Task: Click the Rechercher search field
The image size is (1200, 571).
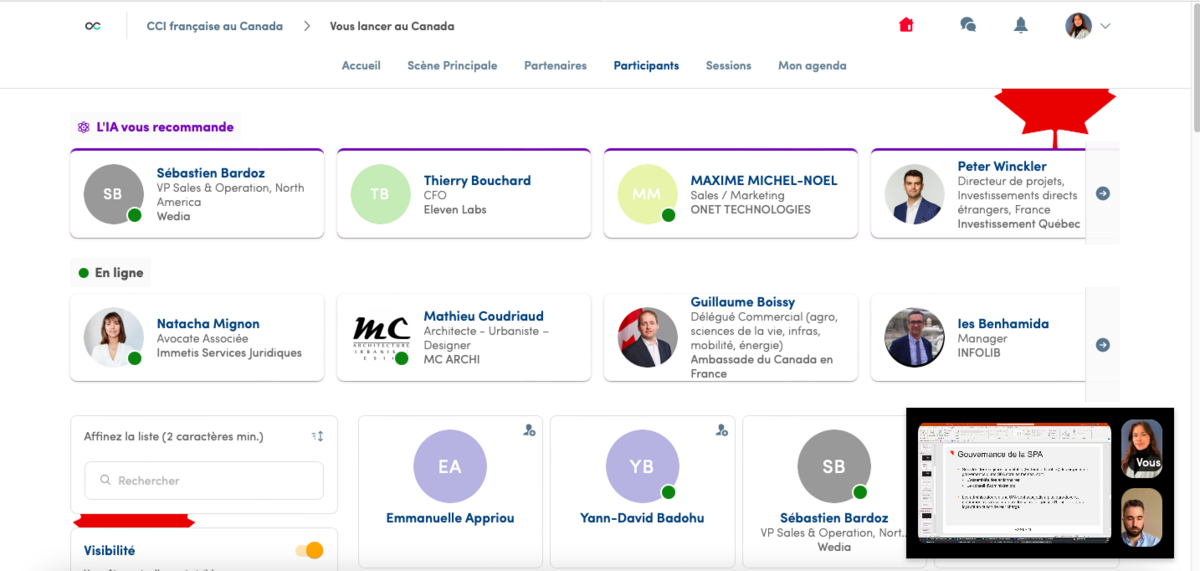Action: (204, 481)
